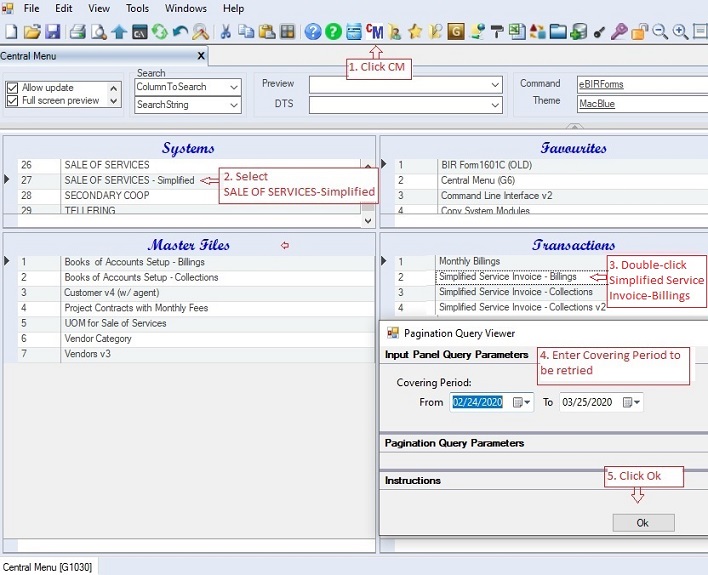Click the open padlock icon
This screenshot has height=575, width=708.
click(639, 32)
